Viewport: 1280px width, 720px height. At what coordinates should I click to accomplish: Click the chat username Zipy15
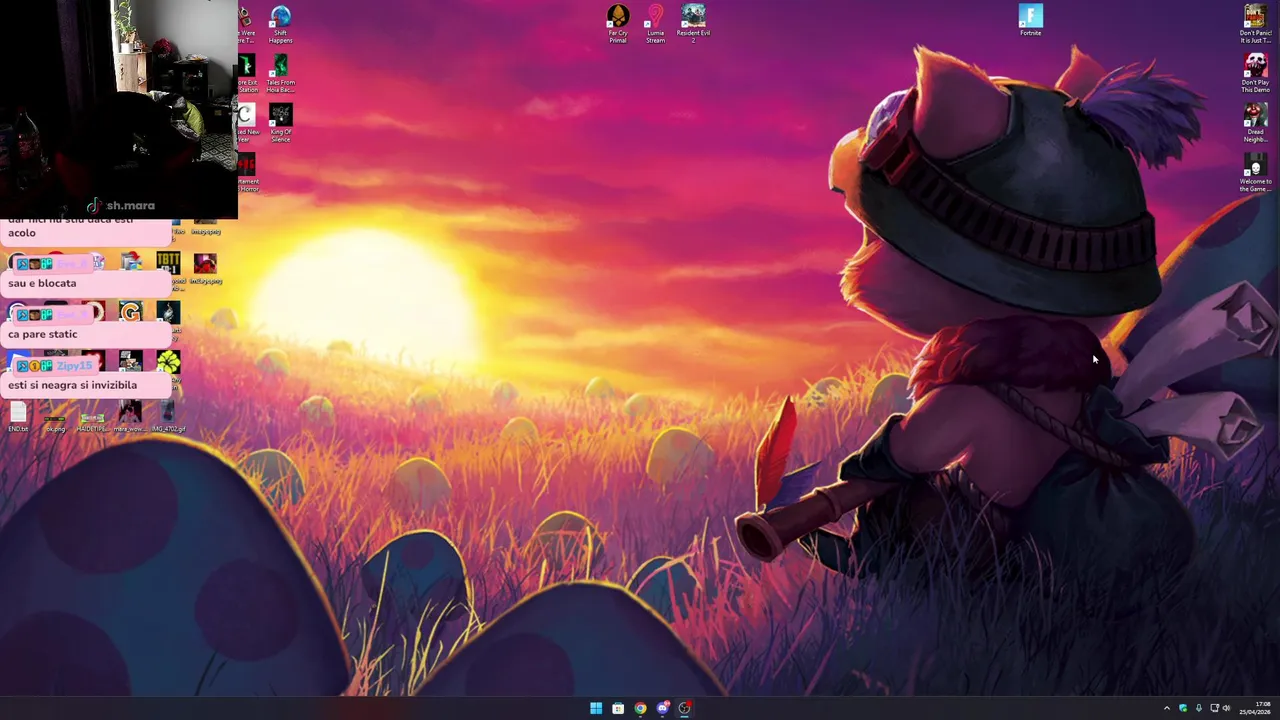[74, 366]
